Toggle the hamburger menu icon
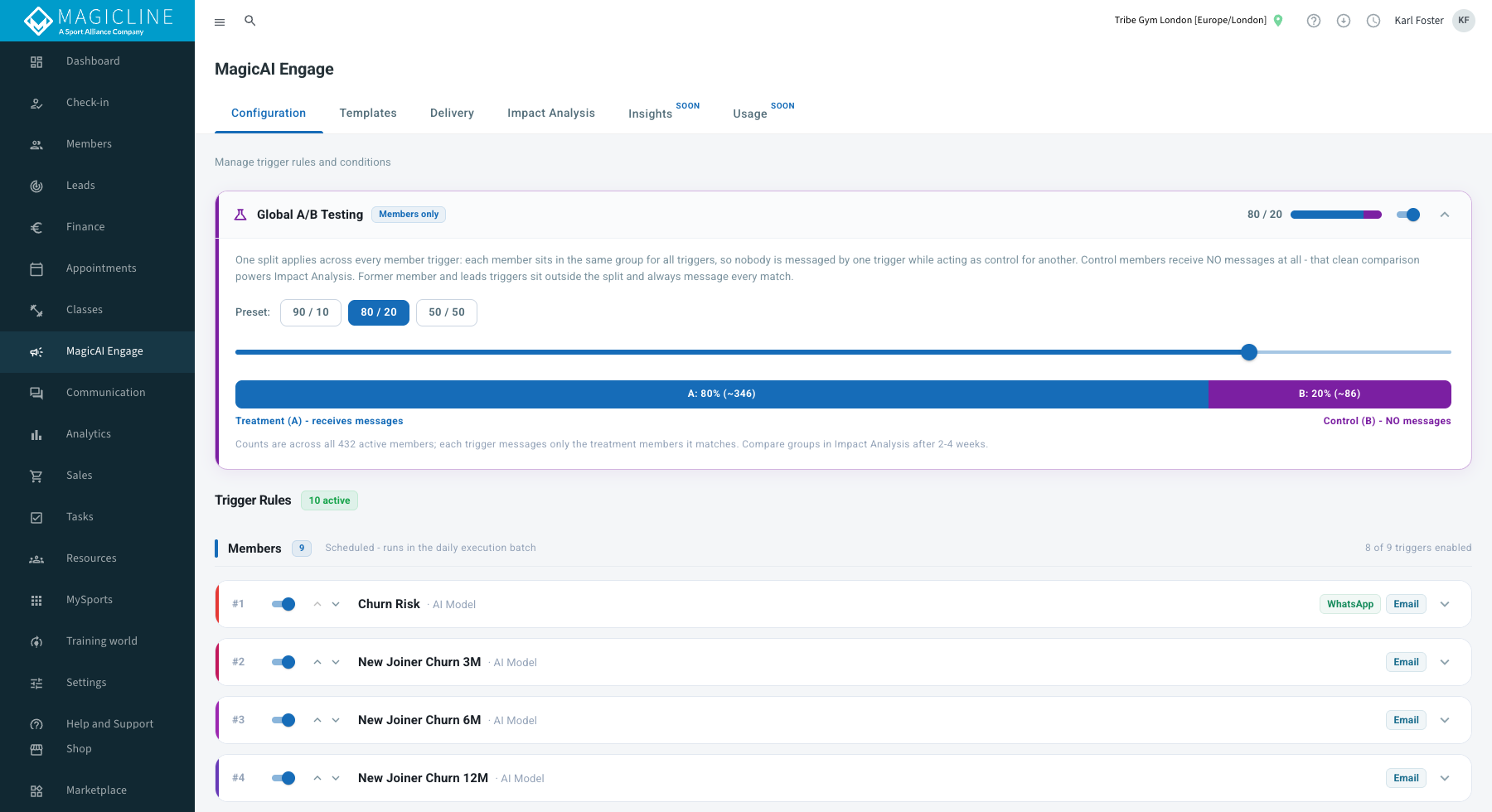The width and height of the screenshot is (1492, 812). coord(220,22)
